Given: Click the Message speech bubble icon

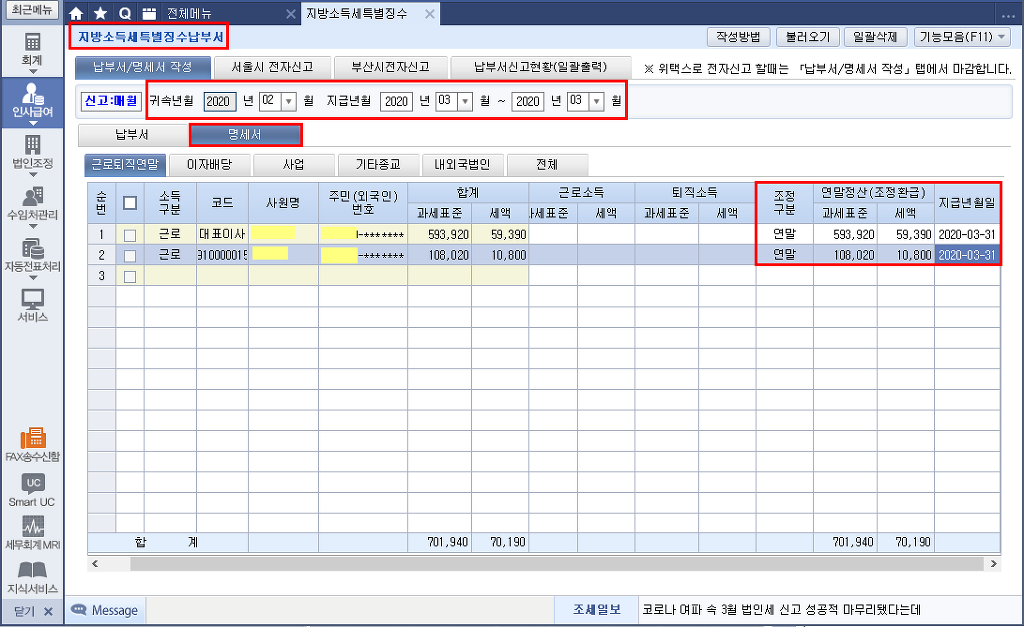Looking at the screenshot, I should [79, 610].
